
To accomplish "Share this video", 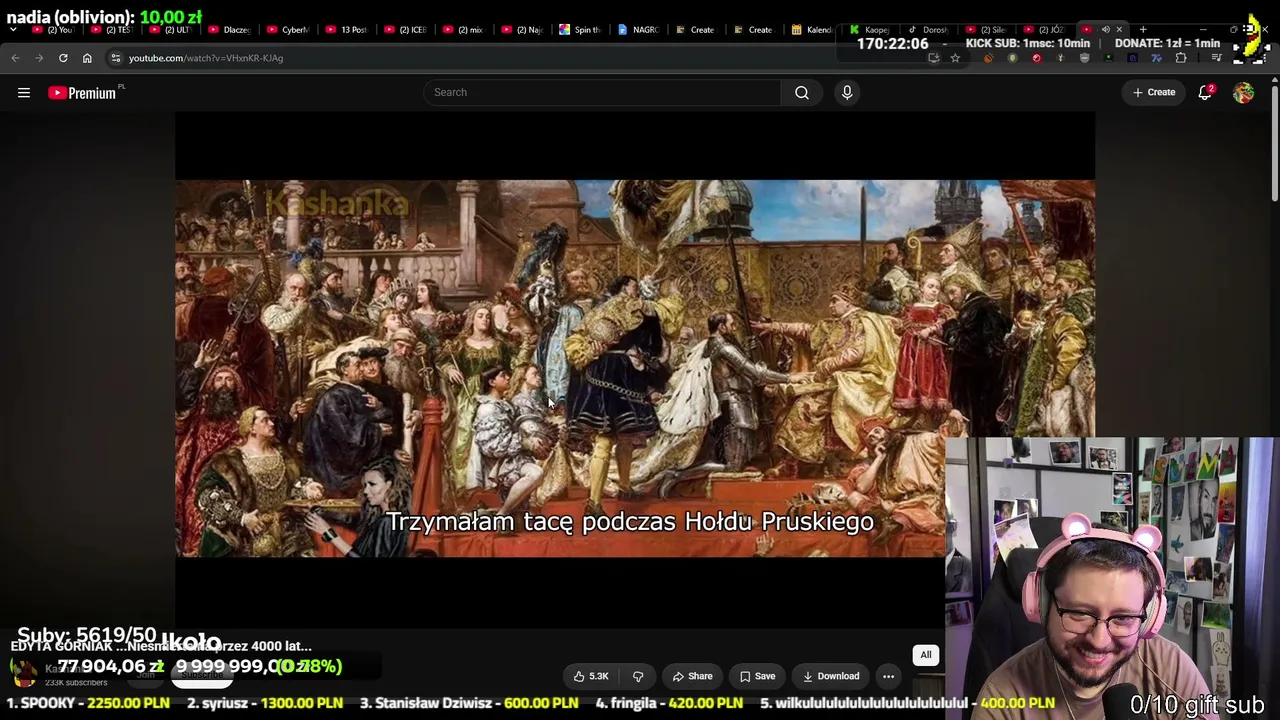I will click(692, 676).
